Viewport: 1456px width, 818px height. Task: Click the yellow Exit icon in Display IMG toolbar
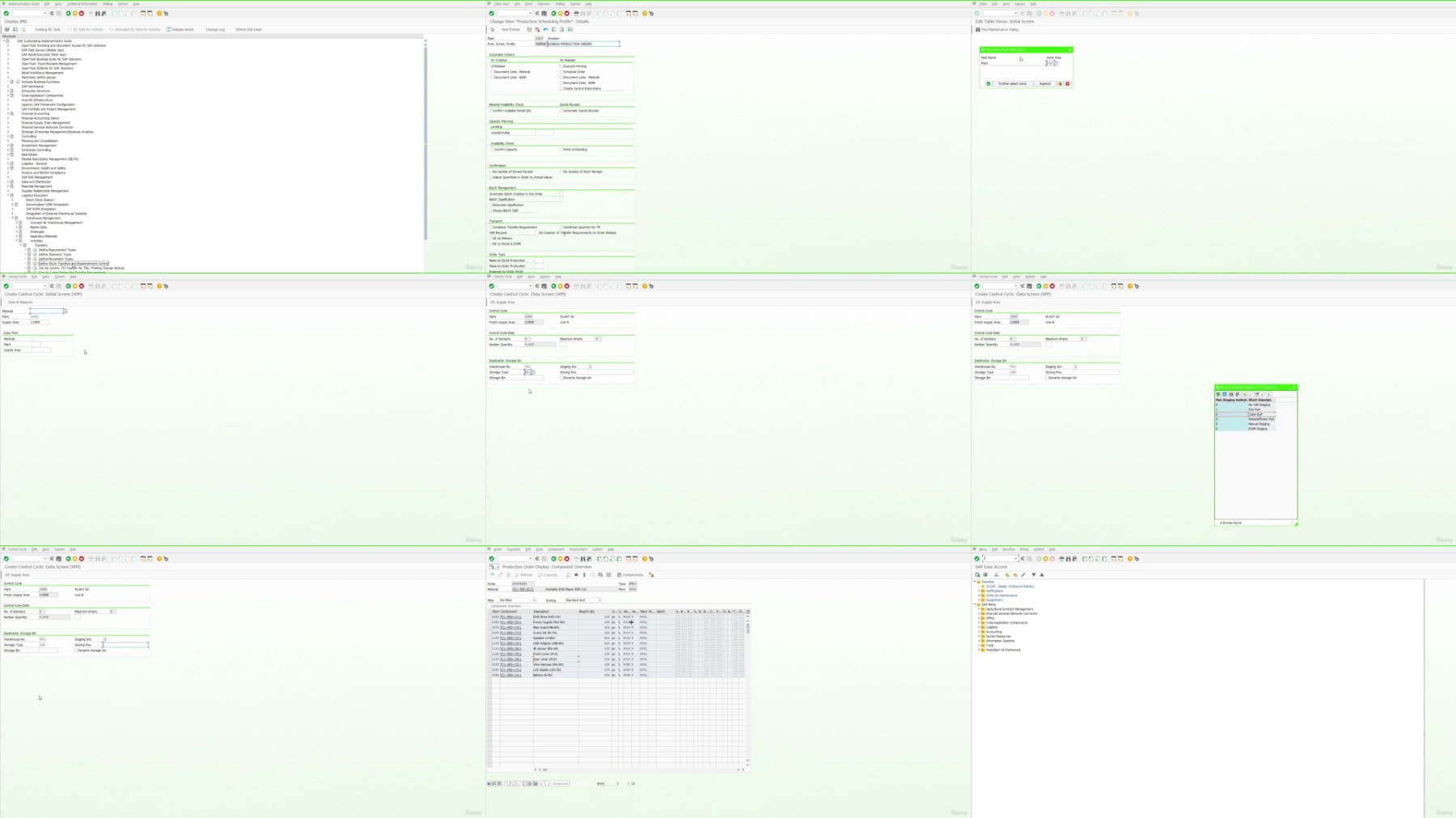pyautogui.click(x=75, y=13)
